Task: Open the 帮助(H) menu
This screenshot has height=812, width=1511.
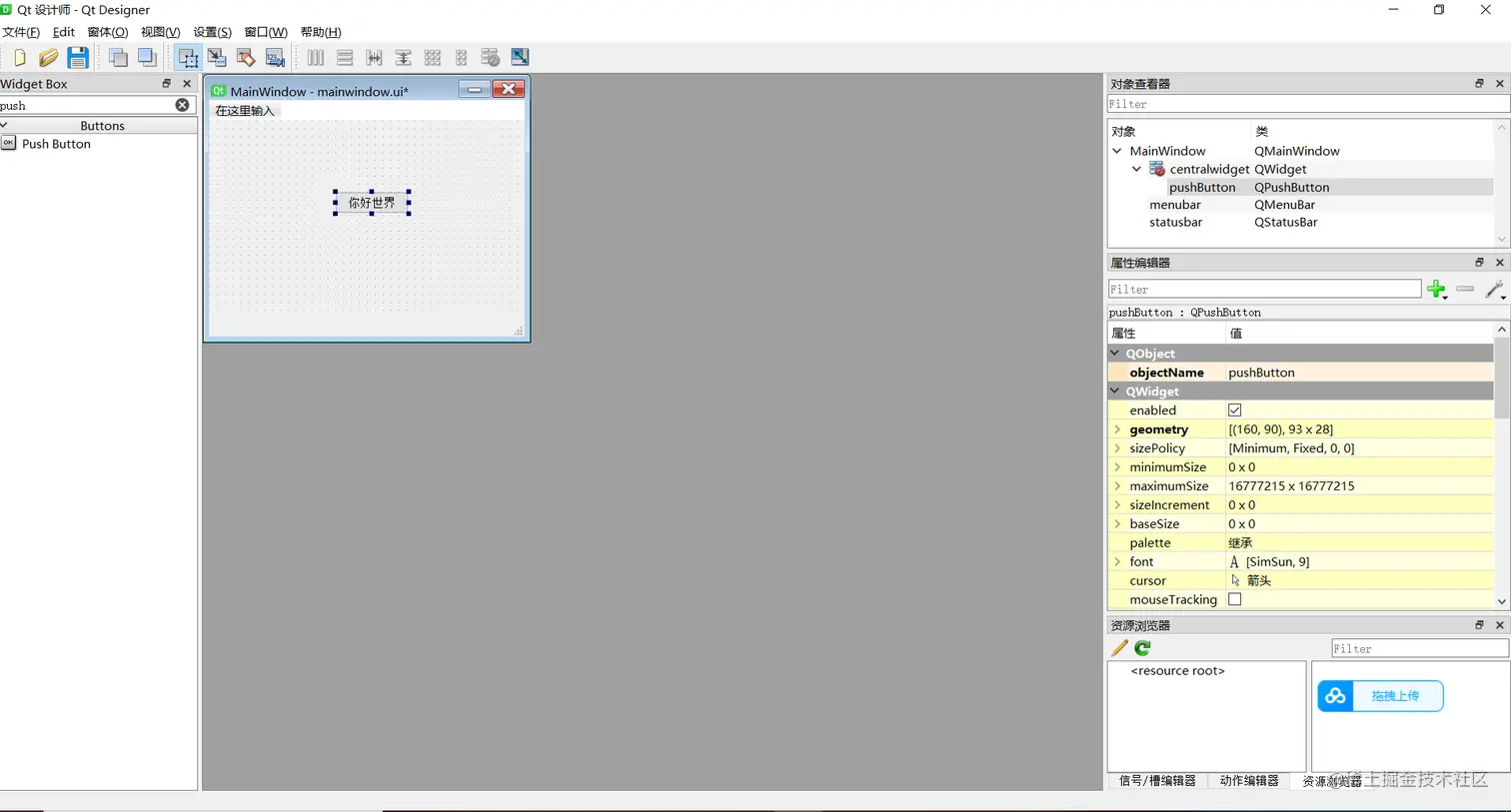Action: click(321, 32)
